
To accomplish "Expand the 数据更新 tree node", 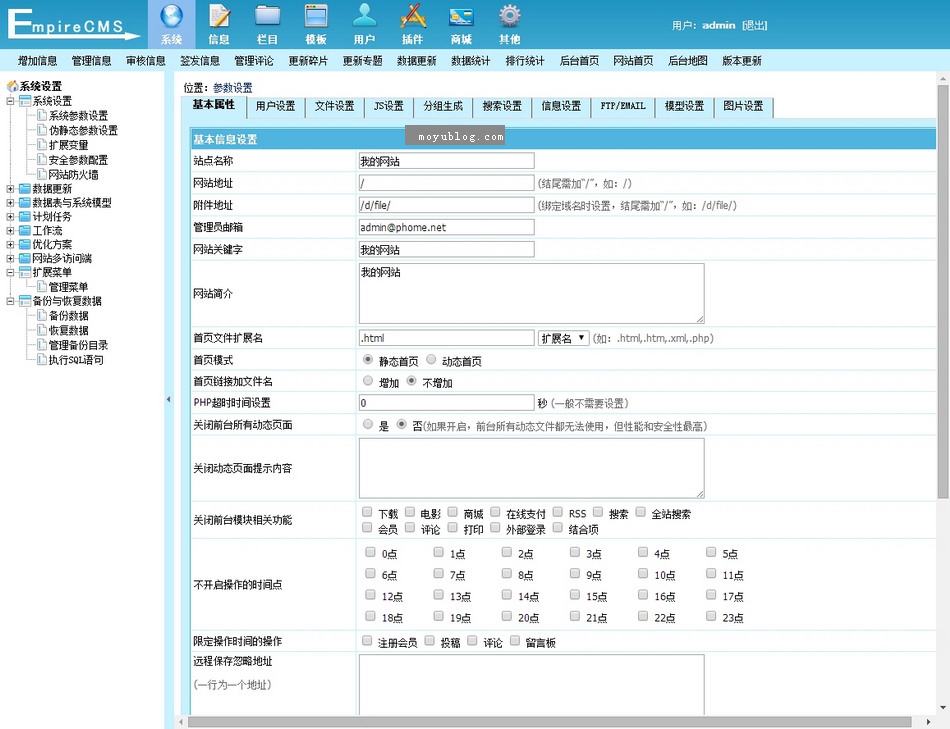I will [x=10, y=188].
